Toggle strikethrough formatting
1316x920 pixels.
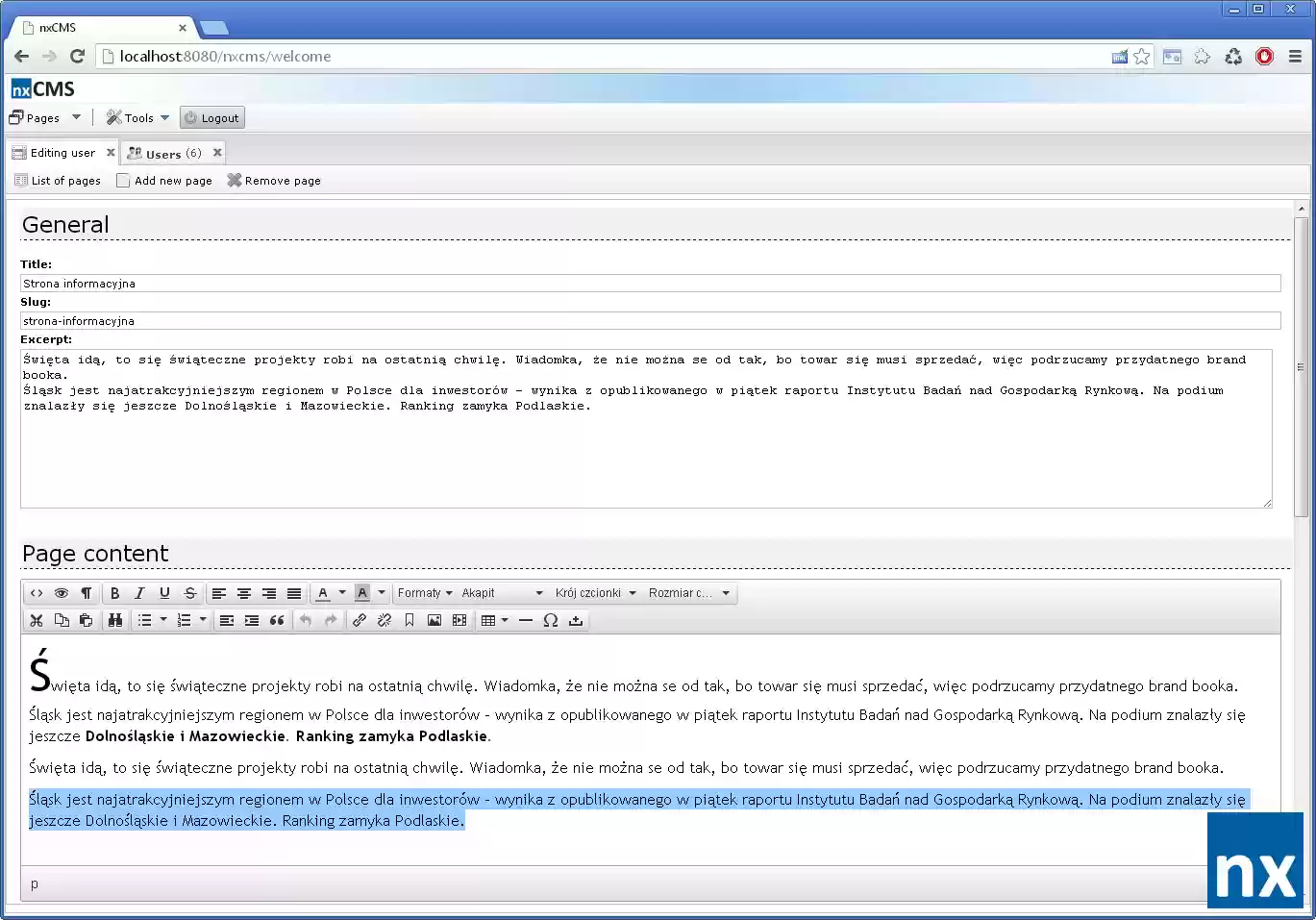pyautogui.click(x=190, y=593)
